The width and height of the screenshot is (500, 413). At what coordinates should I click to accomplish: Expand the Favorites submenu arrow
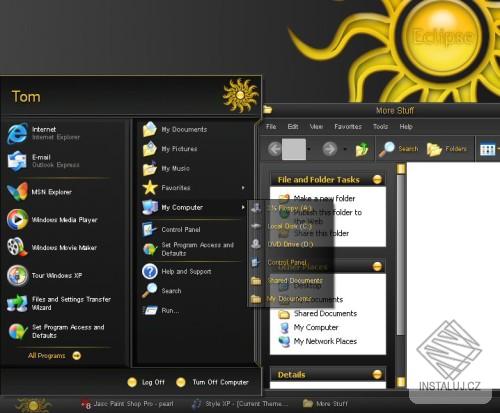point(243,188)
